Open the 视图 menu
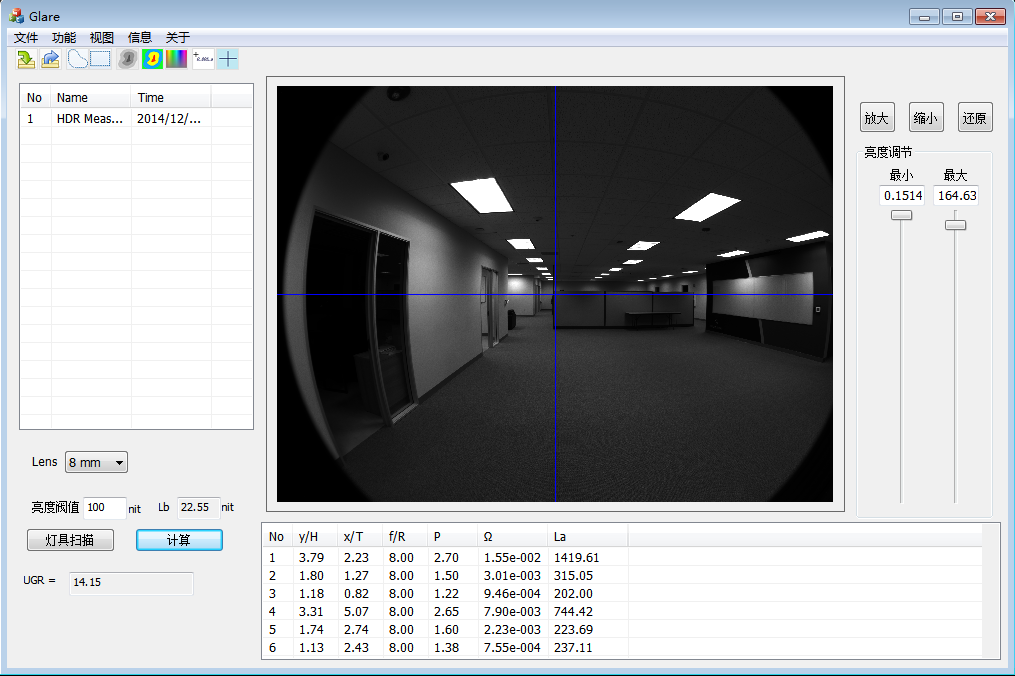 [x=102, y=37]
